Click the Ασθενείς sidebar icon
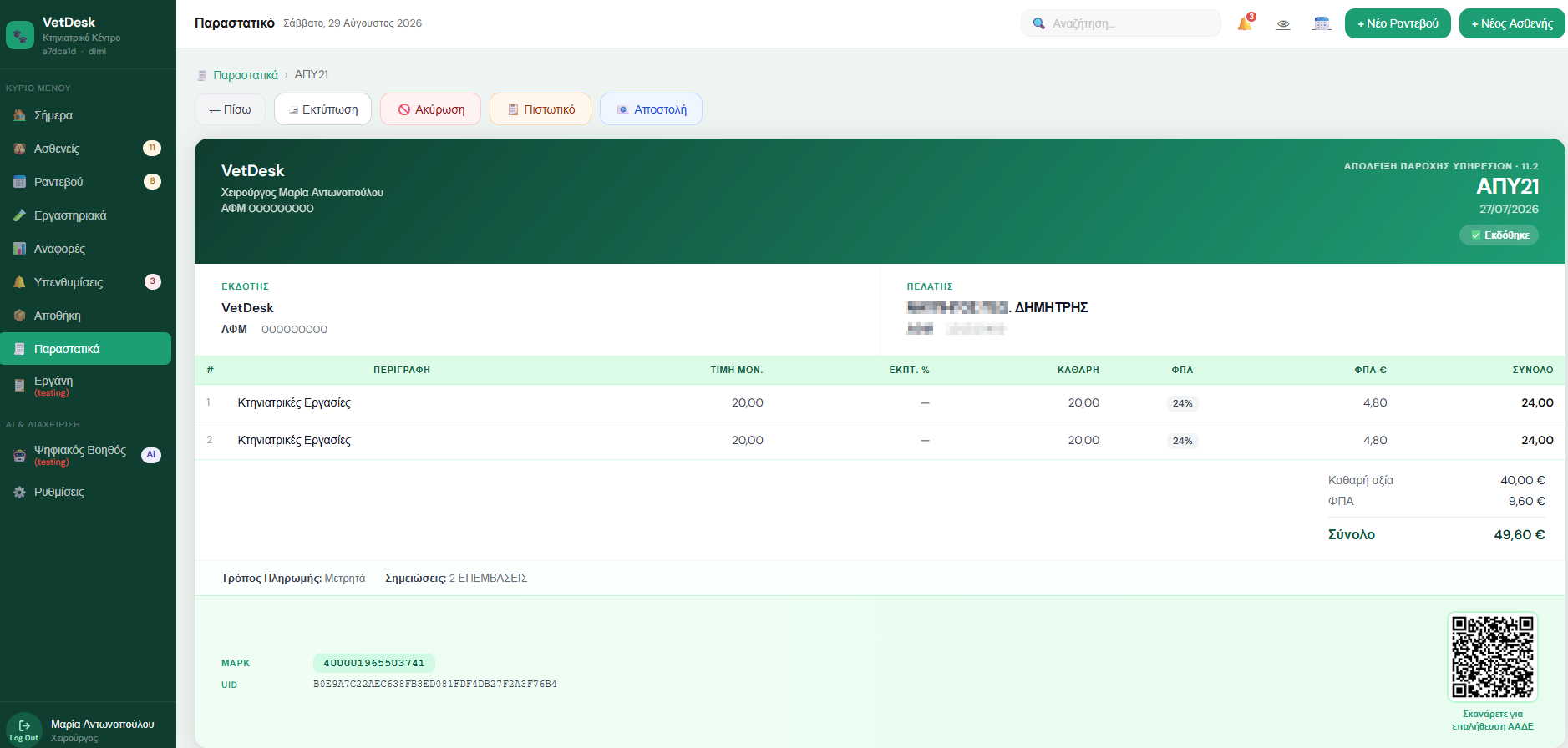 point(19,149)
